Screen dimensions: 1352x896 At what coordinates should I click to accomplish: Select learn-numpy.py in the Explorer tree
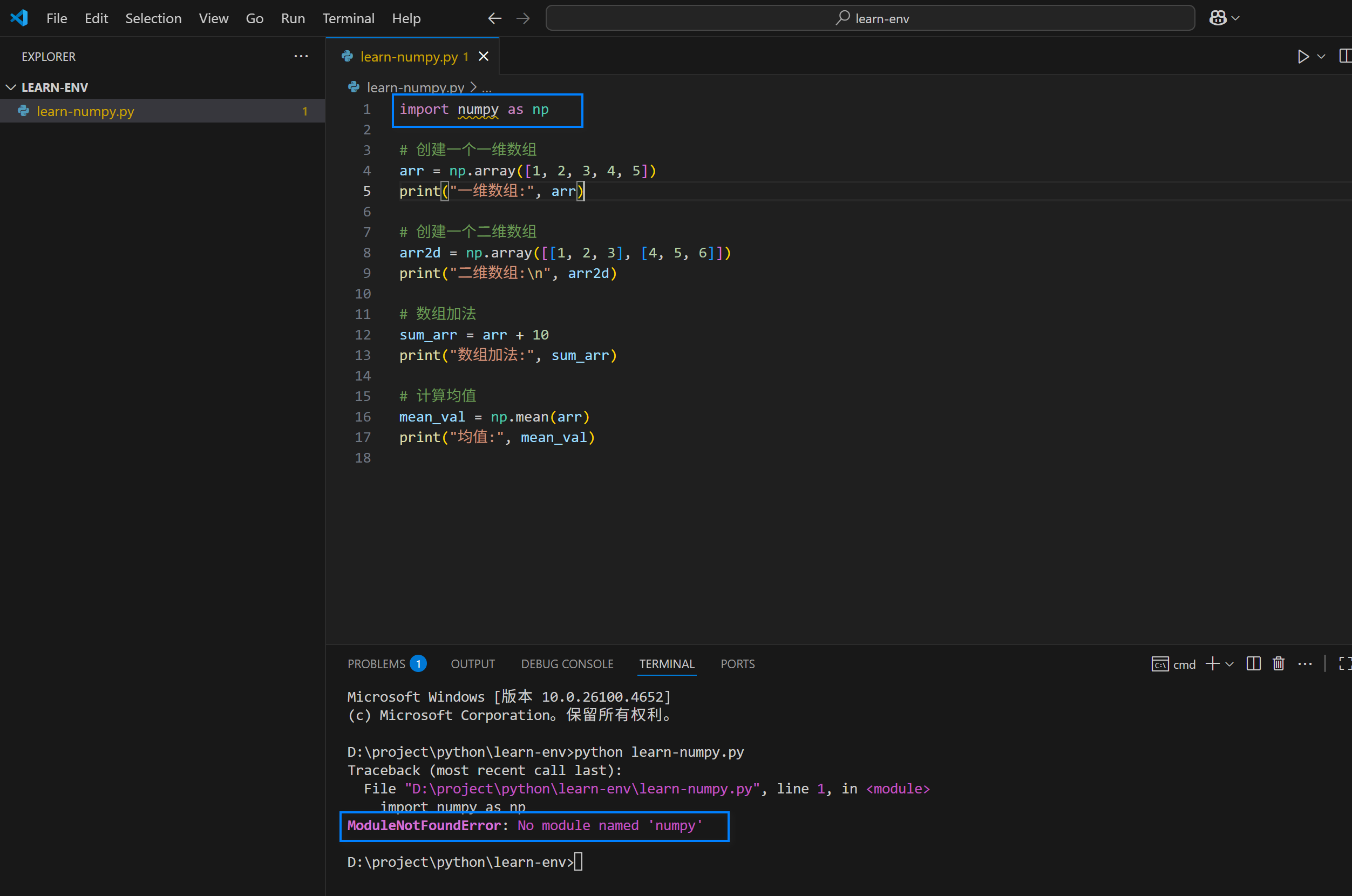162,111
